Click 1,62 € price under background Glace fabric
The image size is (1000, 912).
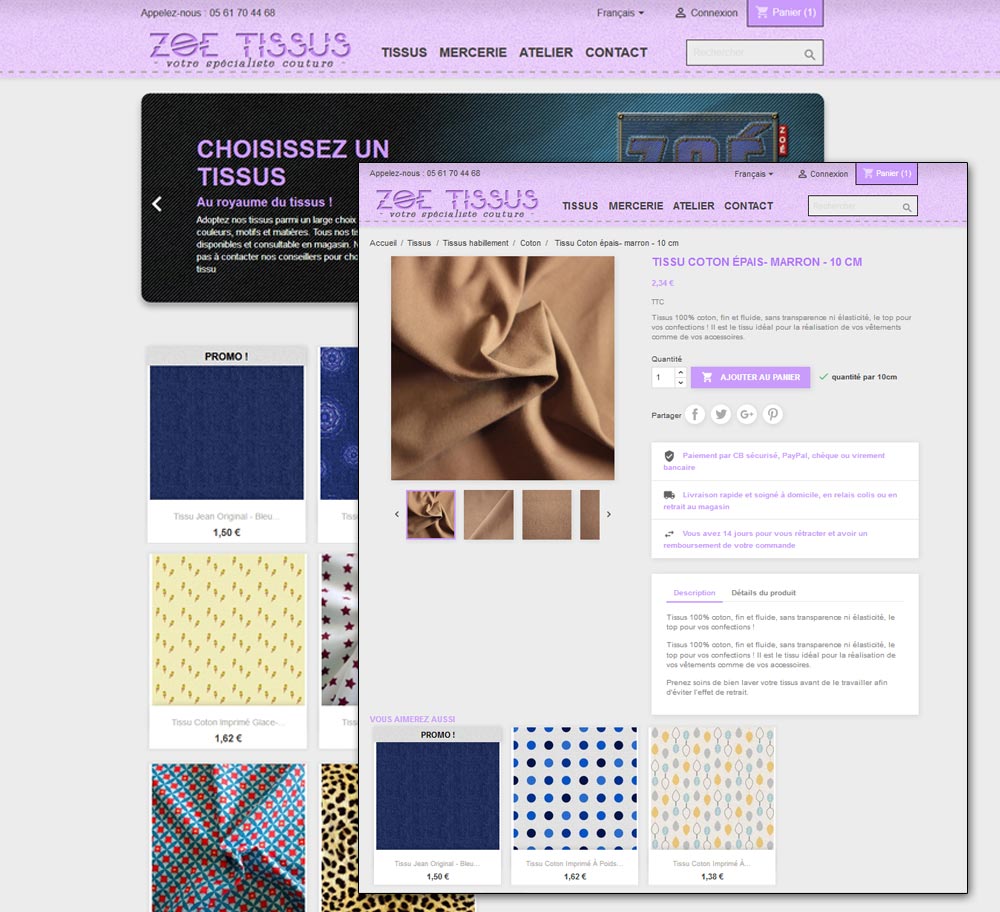228,739
